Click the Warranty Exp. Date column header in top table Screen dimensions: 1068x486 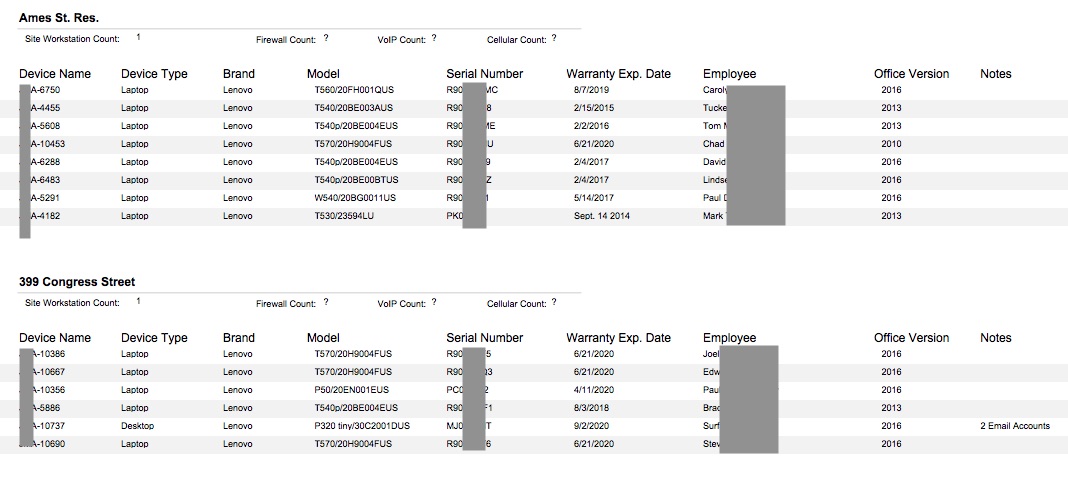[x=618, y=74]
